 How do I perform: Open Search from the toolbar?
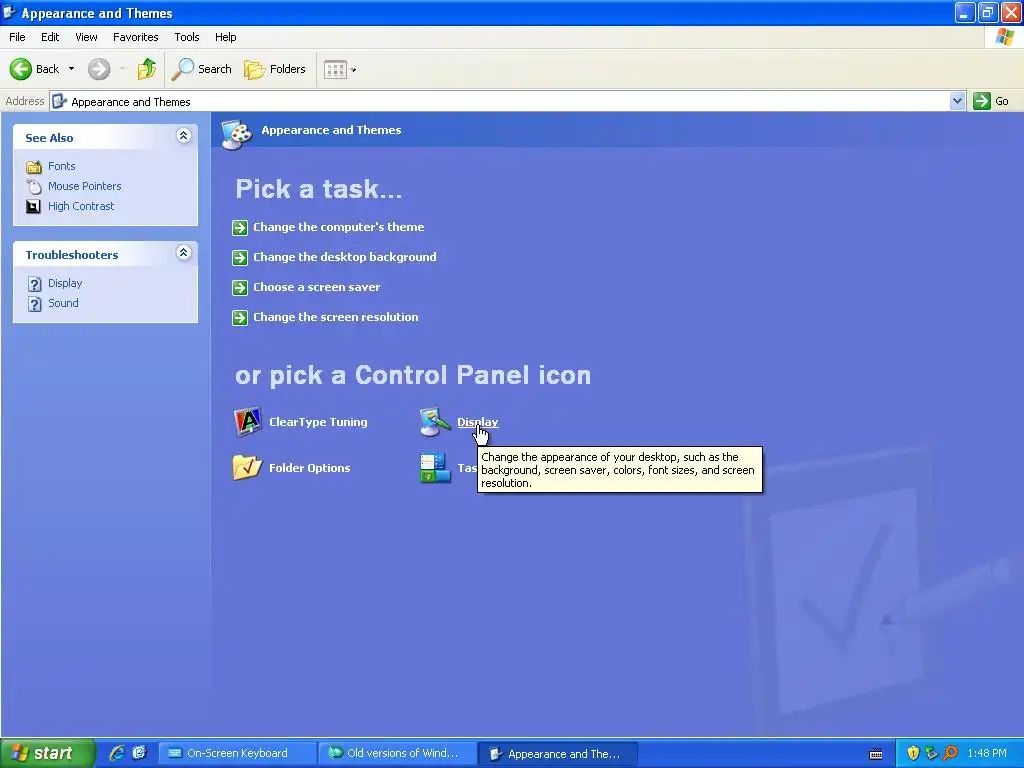click(x=202, y=69)
